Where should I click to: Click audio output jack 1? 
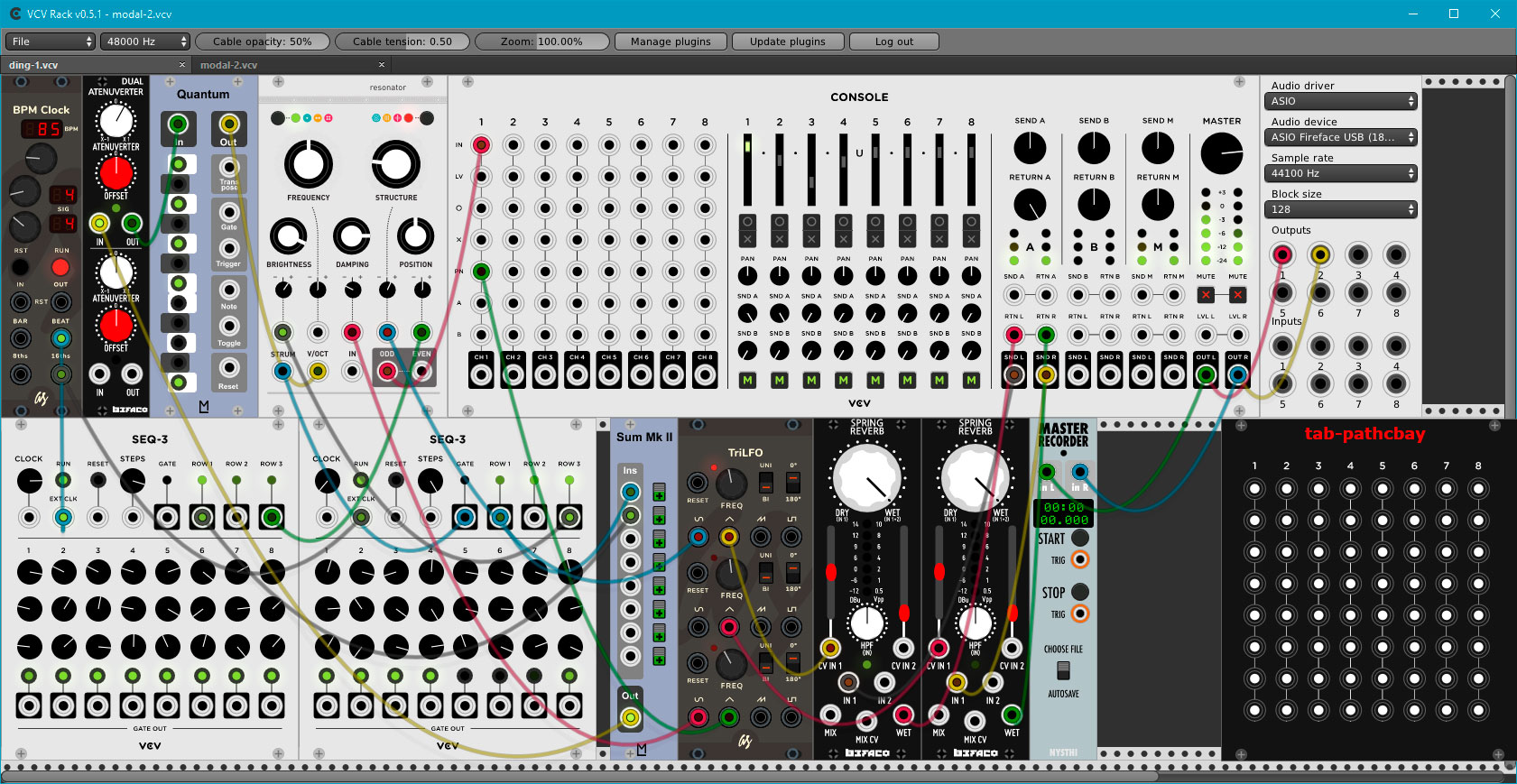(1282, 254)
